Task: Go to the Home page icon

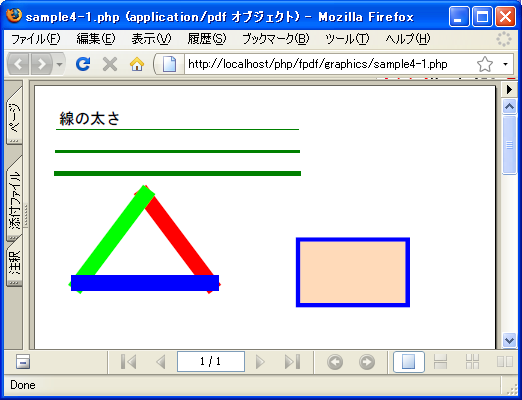Action: [x=137, y=64]
